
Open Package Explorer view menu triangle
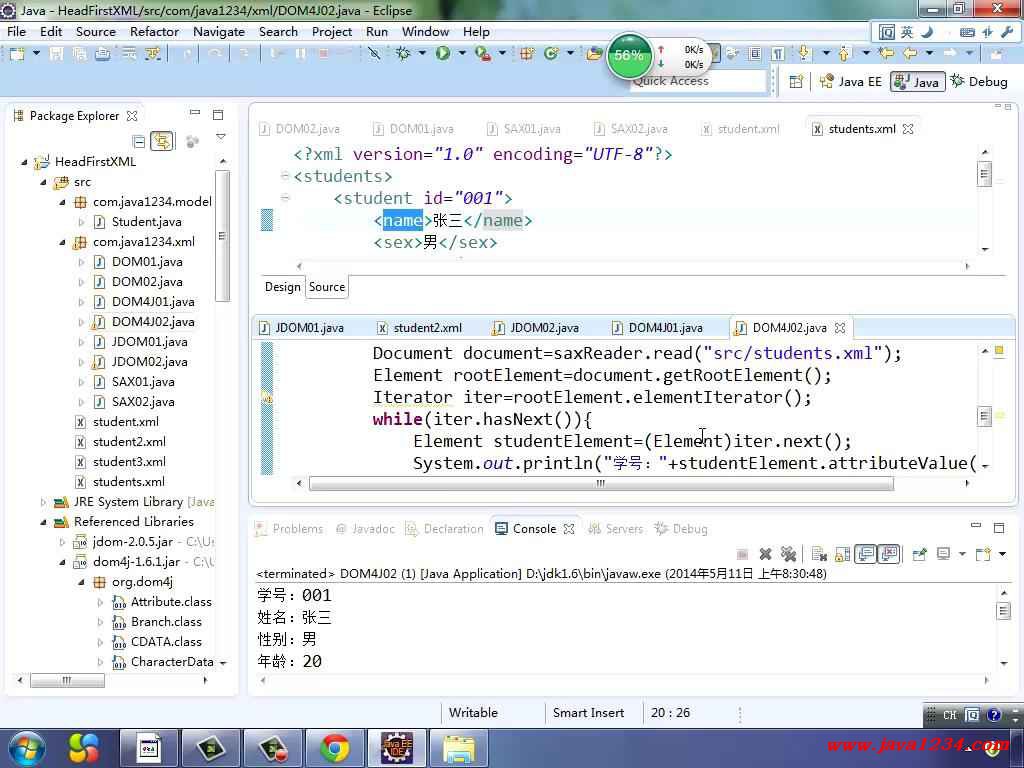(221, 137)
